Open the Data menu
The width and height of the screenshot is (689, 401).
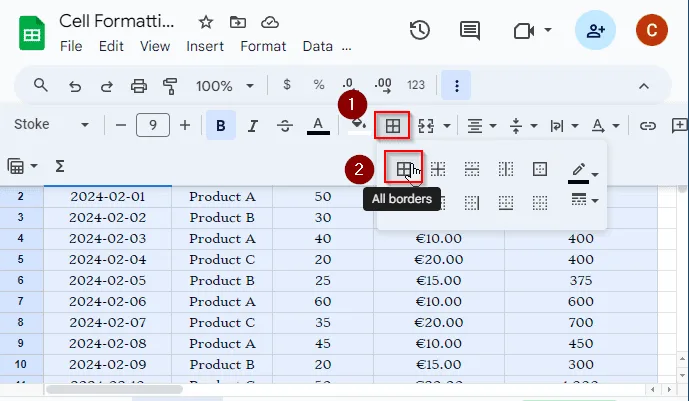click(317, 46)
